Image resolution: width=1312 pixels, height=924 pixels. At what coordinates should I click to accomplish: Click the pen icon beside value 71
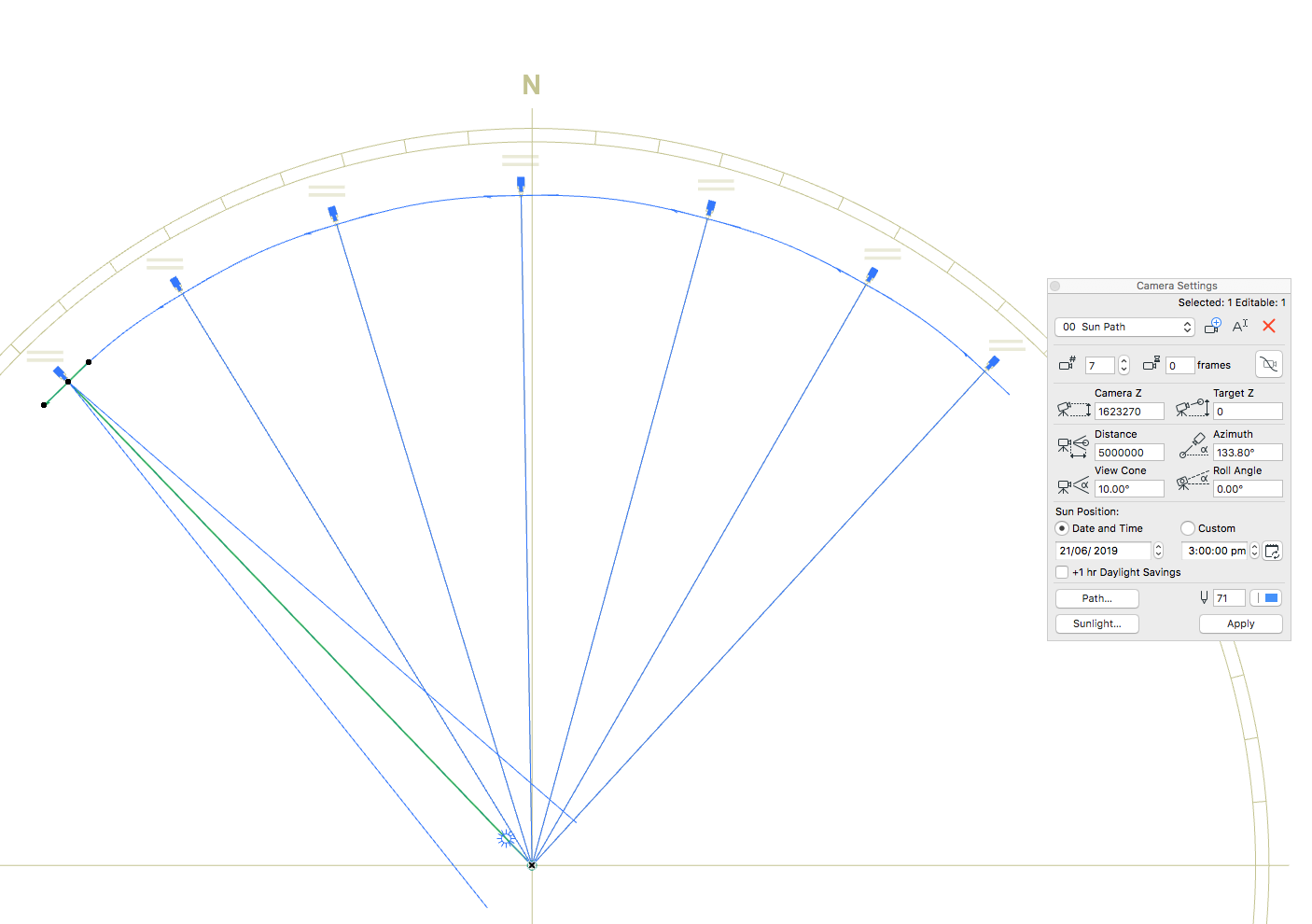[1204, 597]
